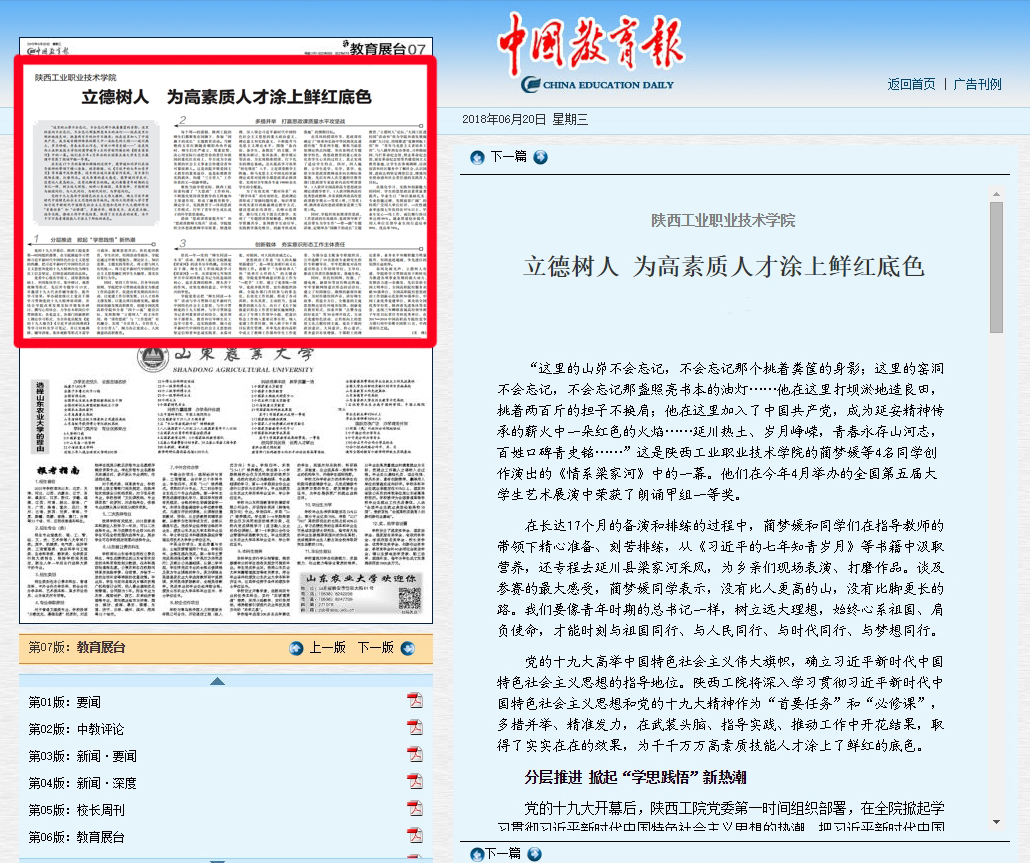Select 第01版：要闻 in the page list
The height and width of the screenshot is (863, 1030).
64,702
